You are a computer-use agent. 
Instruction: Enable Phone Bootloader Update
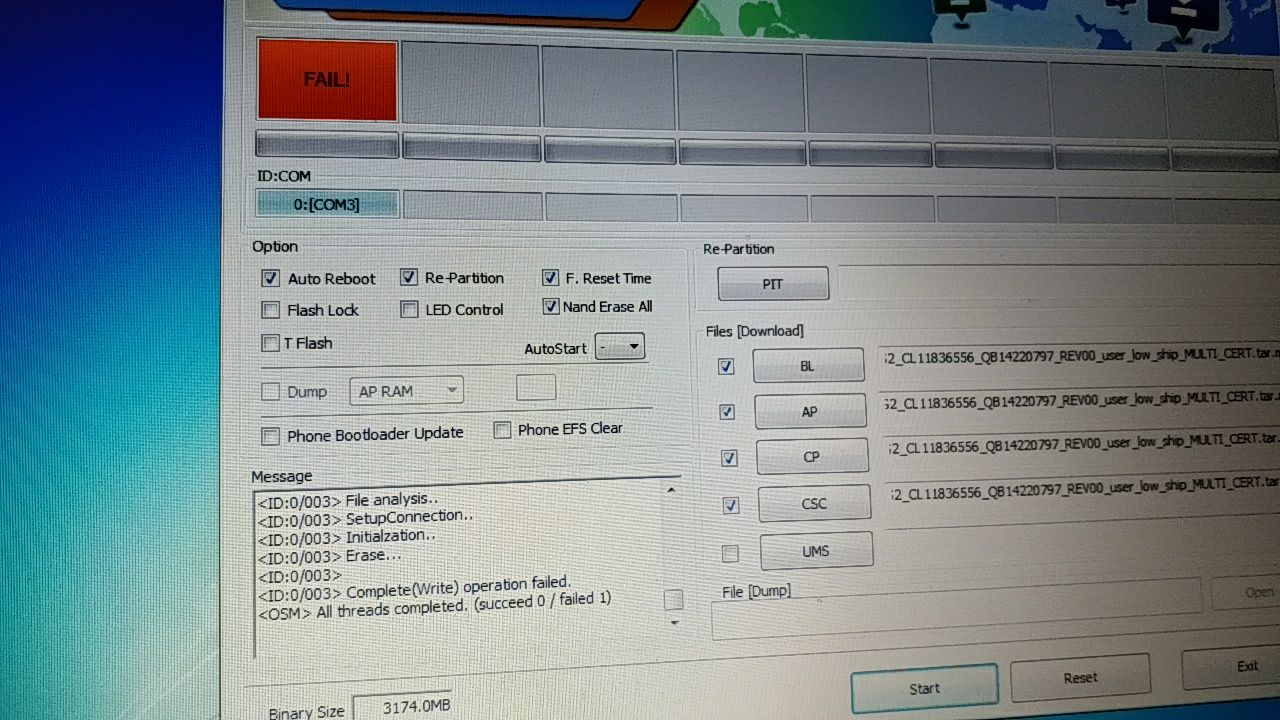270,436
